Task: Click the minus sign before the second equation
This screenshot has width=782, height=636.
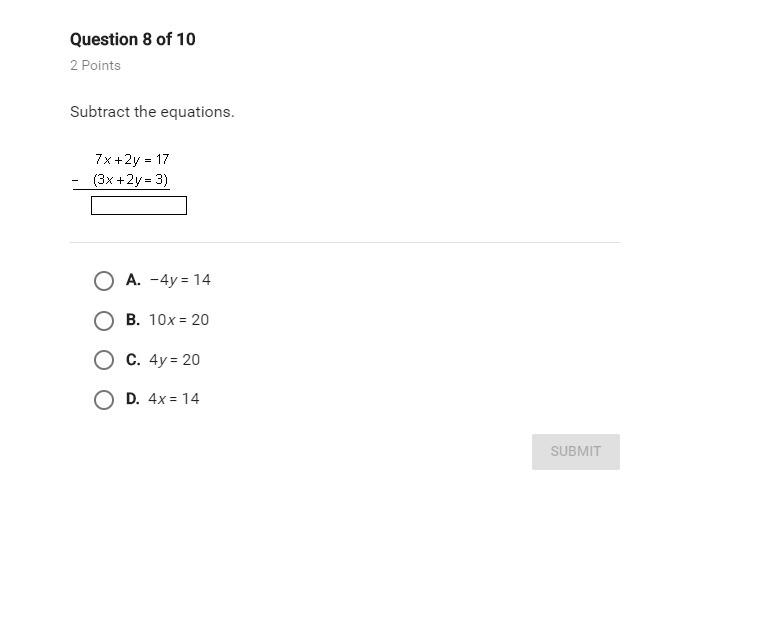Action: (75, 180)
